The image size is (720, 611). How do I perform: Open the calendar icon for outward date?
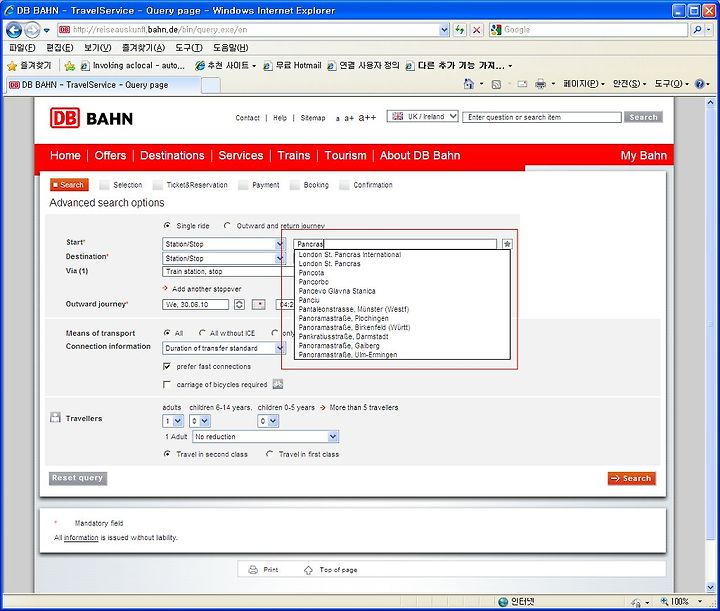pyautogui.click(x=259, y=304)
